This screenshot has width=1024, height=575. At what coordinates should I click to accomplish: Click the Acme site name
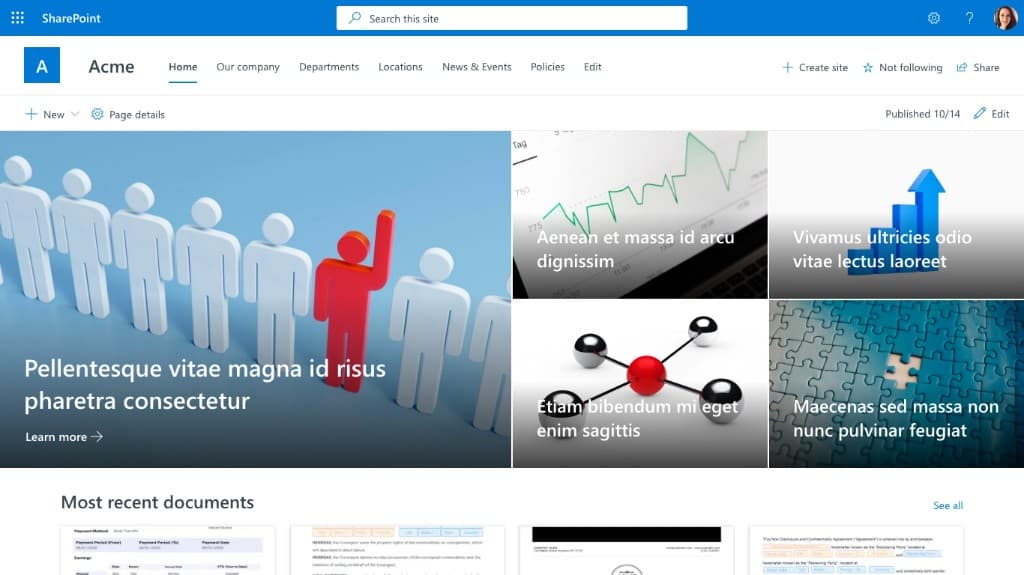[x=112, y=67]
